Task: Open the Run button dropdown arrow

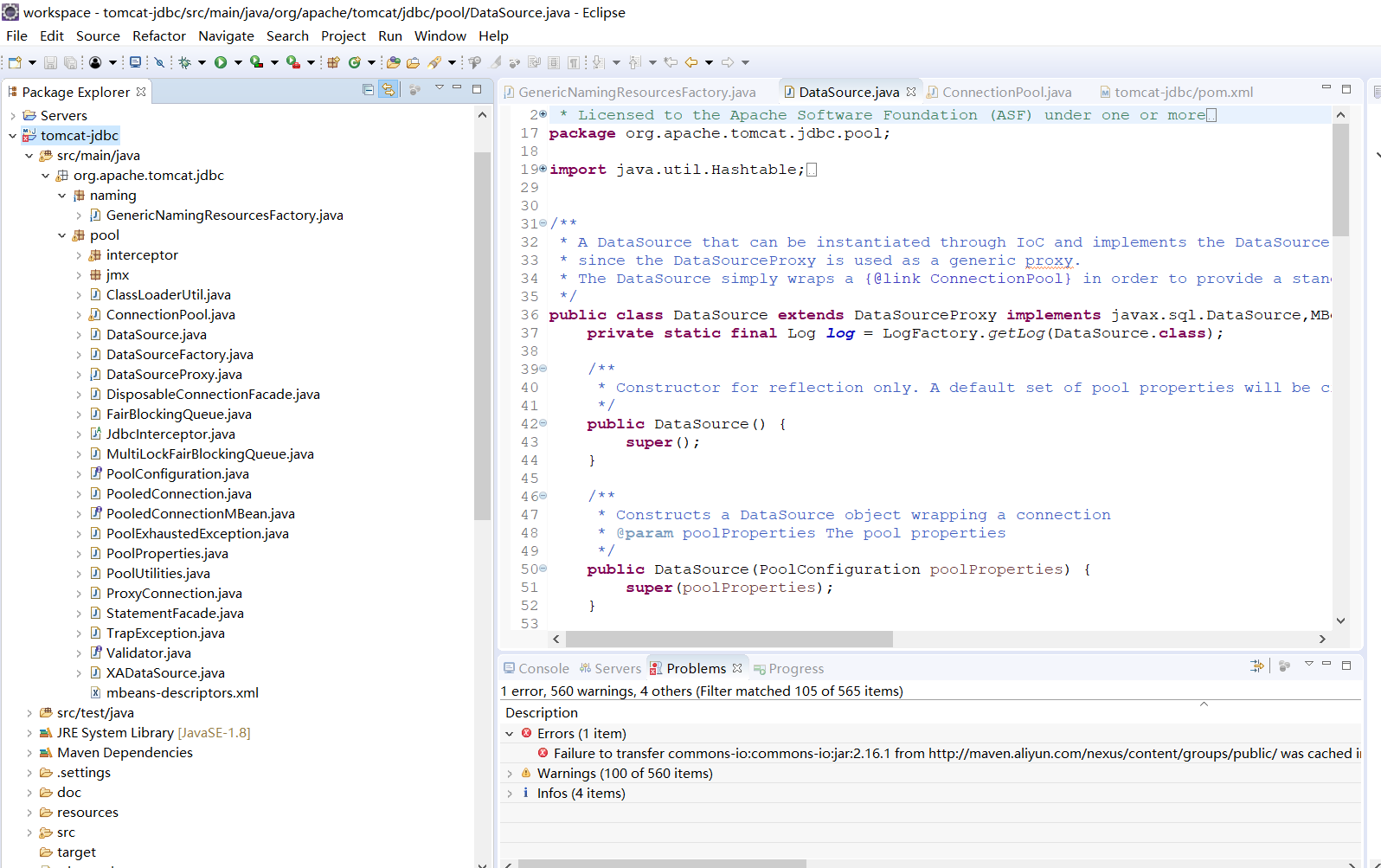Action: [x=238, y=62]
